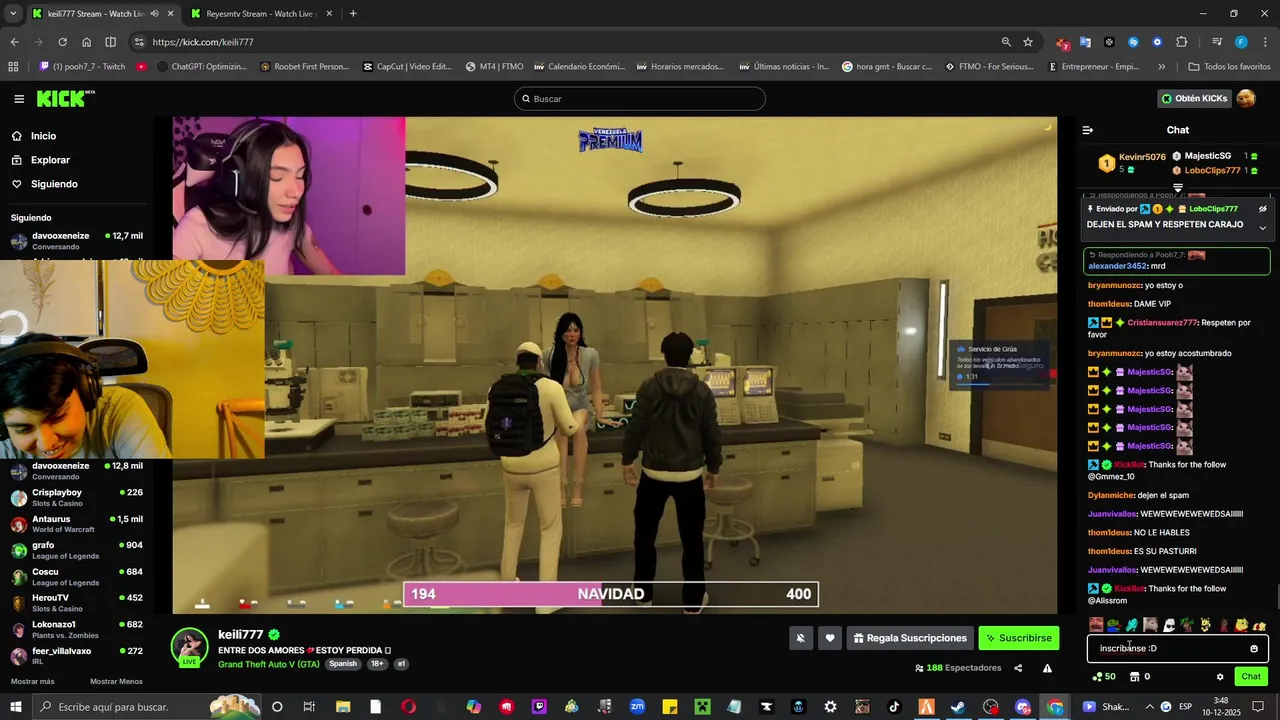Click Mostrar Menos in sidebar
Viewport: 1280px width, 720px height.
(x=116, y=682)
